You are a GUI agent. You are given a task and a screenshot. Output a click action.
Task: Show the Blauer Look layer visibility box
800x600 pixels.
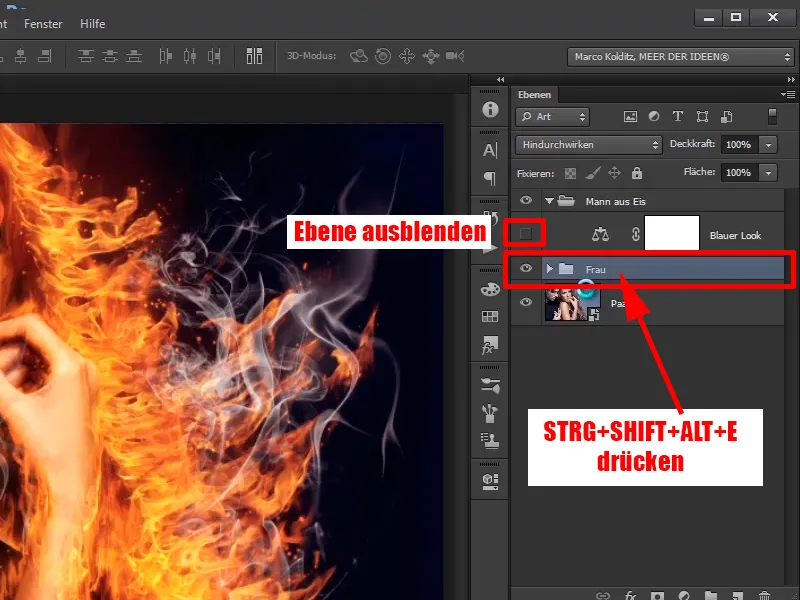point(526,234)
